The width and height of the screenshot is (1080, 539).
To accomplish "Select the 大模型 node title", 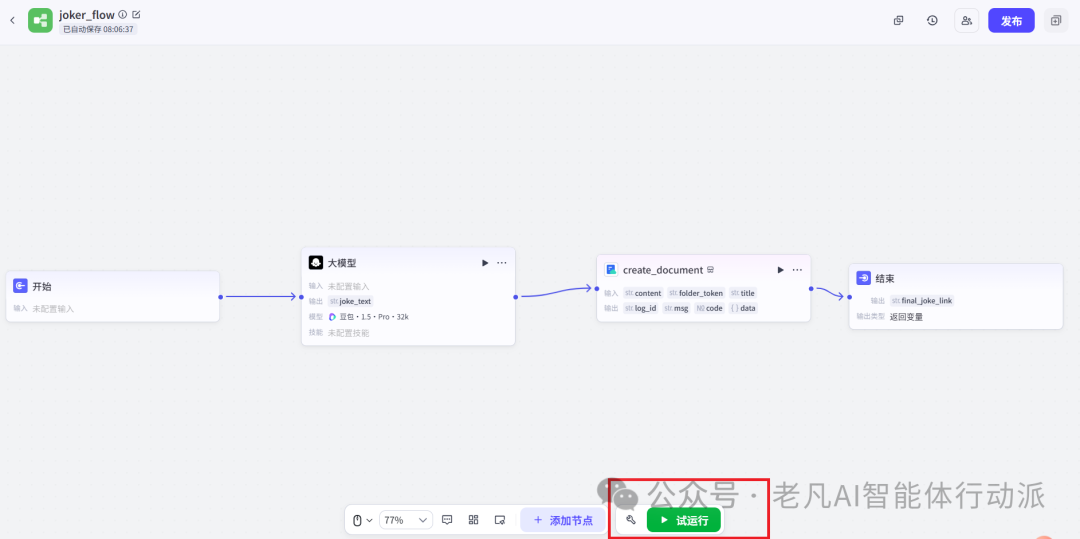I will coord(342,263).
